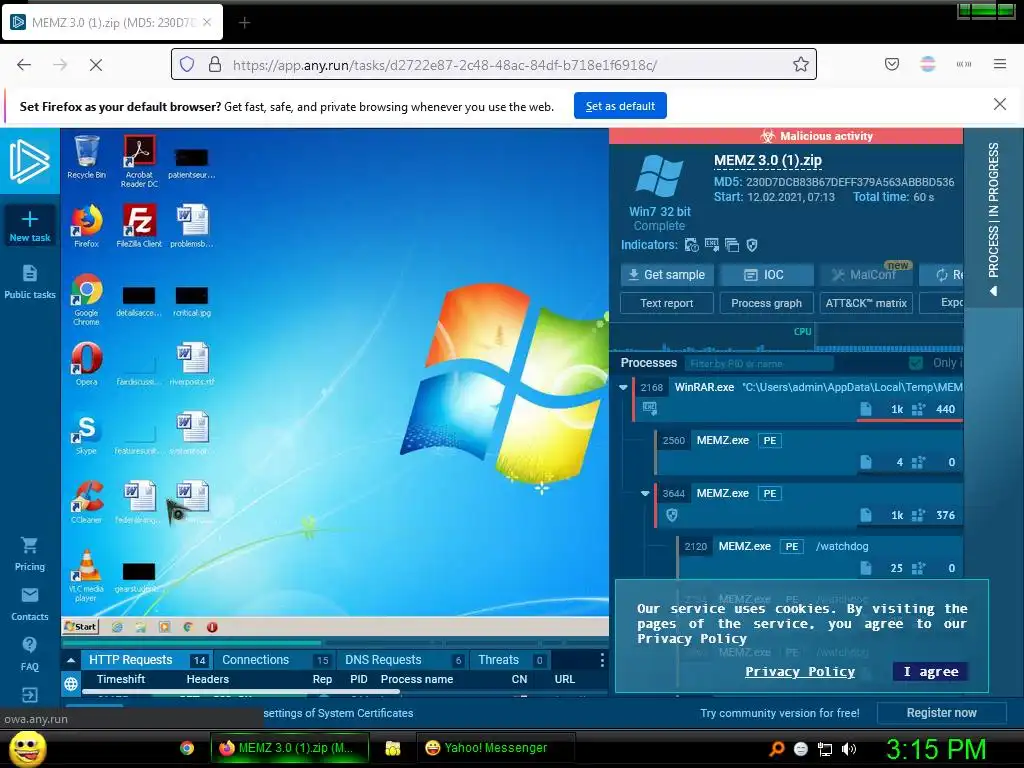Select the critical.jpg file icon
The image size is (1024, 768).
tap(192, 301)
